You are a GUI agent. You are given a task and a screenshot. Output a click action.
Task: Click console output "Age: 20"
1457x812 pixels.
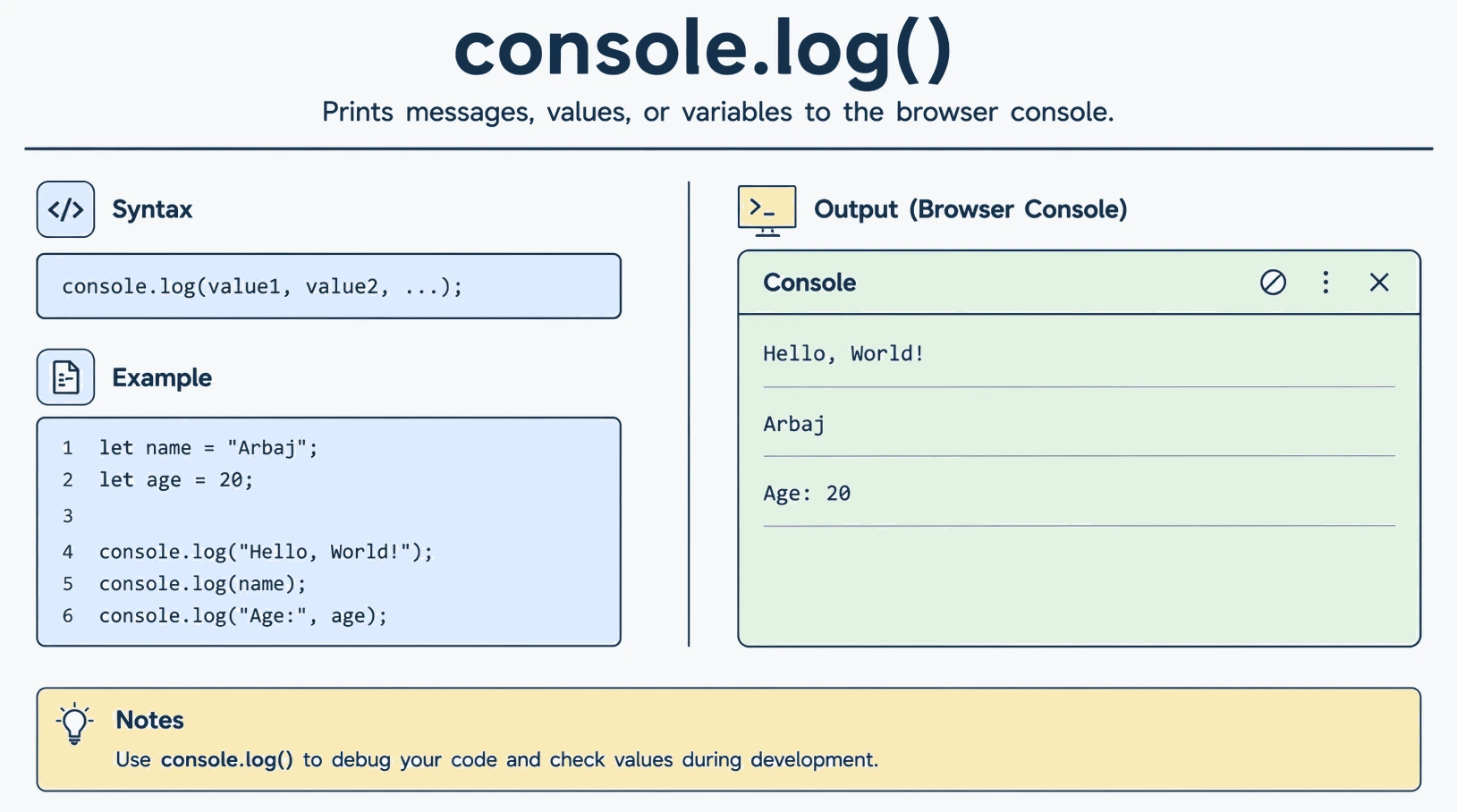click(x=807, y=493)
